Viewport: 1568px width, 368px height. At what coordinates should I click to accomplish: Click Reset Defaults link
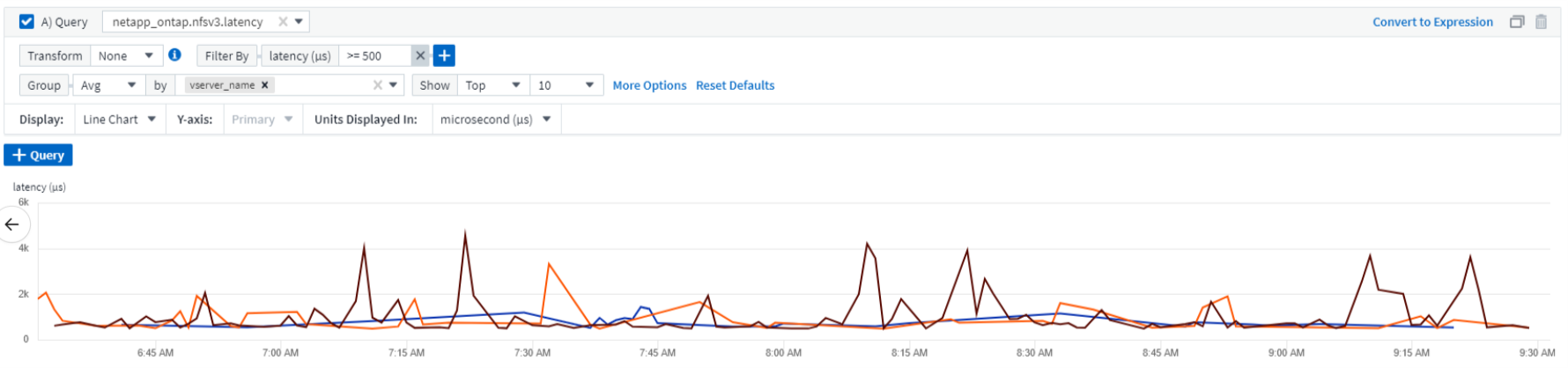tap(735, 85)
